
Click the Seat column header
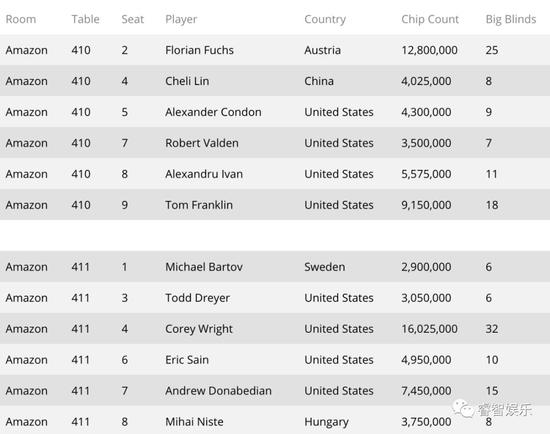[133, 19]
